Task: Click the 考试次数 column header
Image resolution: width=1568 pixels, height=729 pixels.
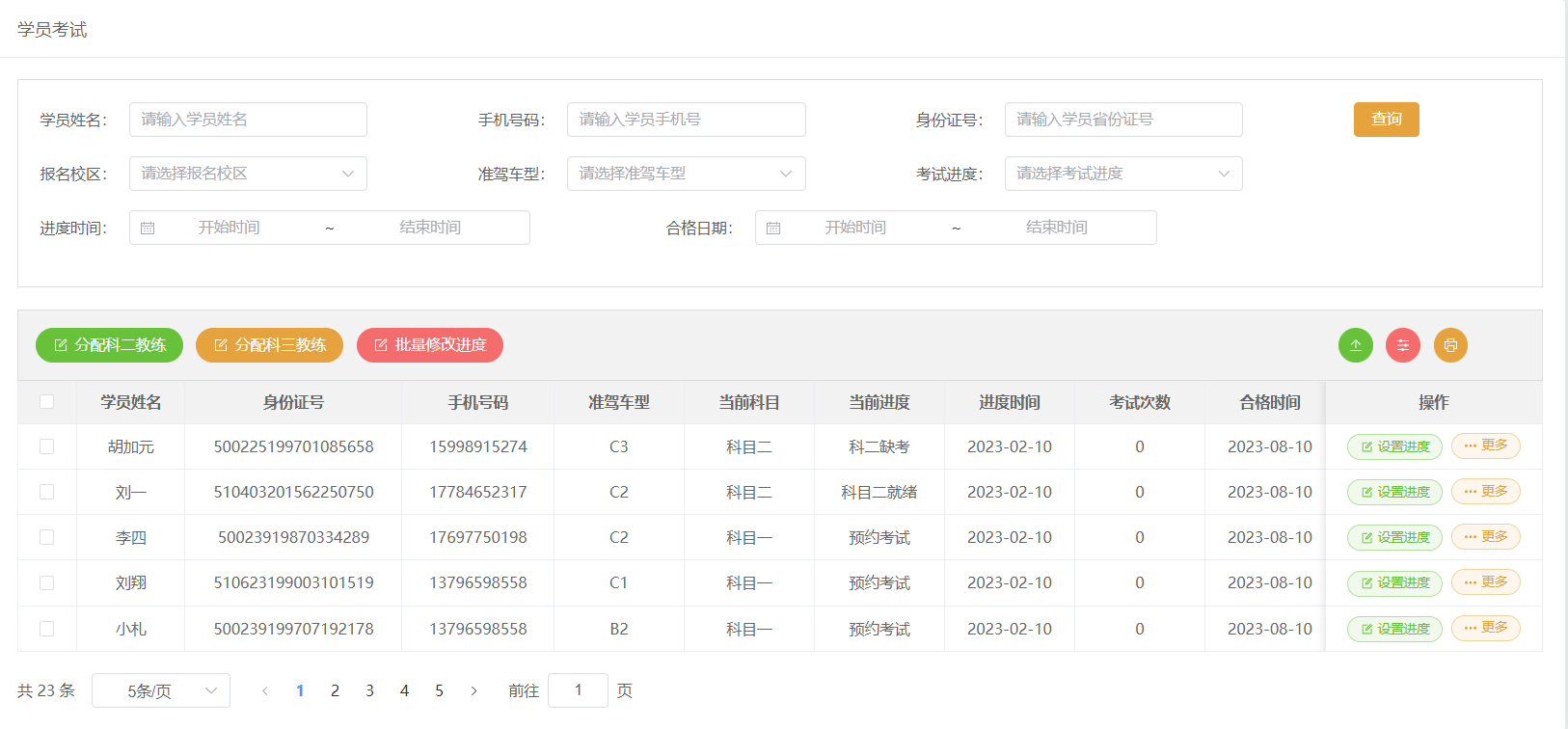Action: [1140, 402]
